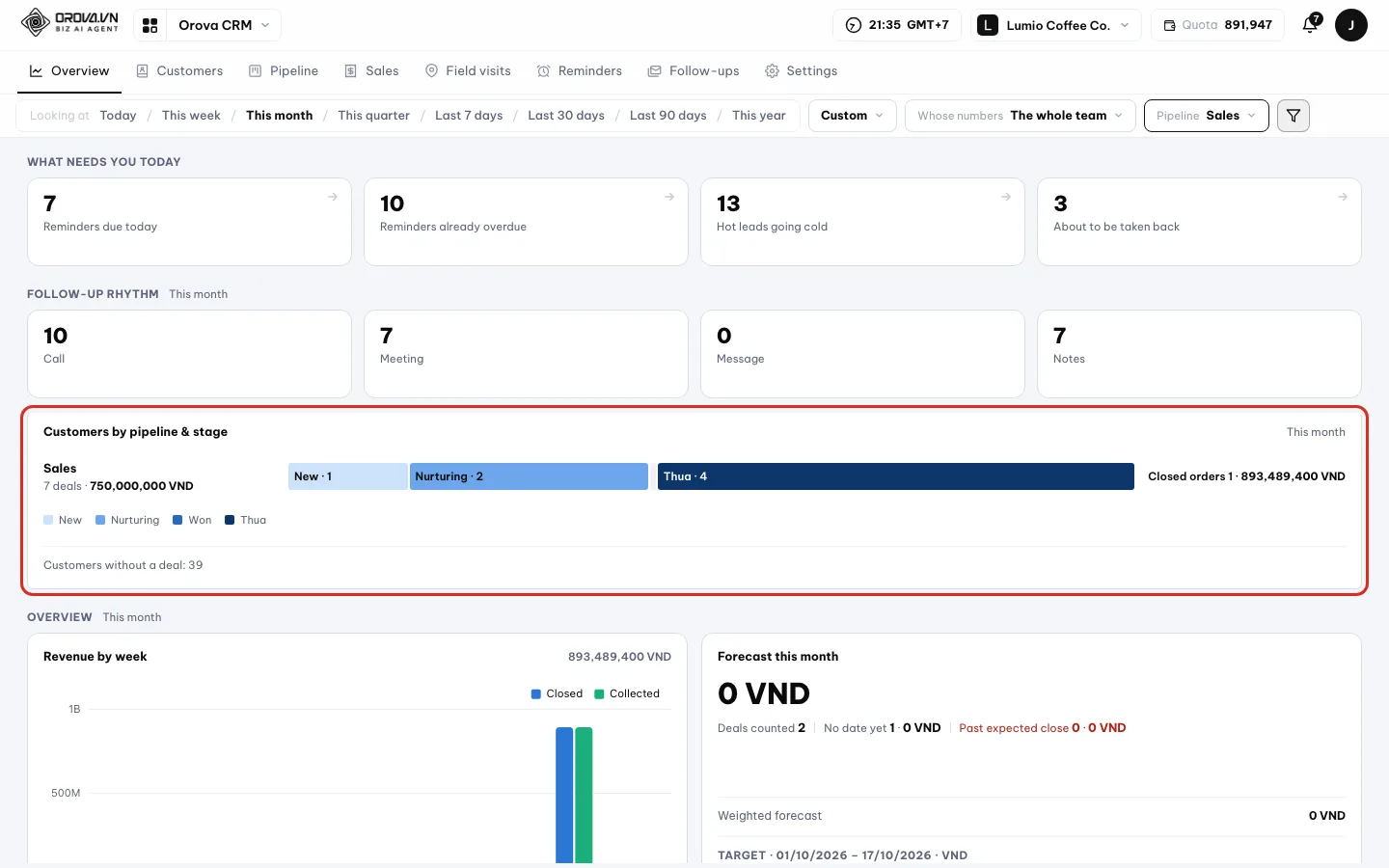Image resolution: width=1389 pixels, height=868 pixels.
Task: Select the Overview tab
Action: (69, 71)
